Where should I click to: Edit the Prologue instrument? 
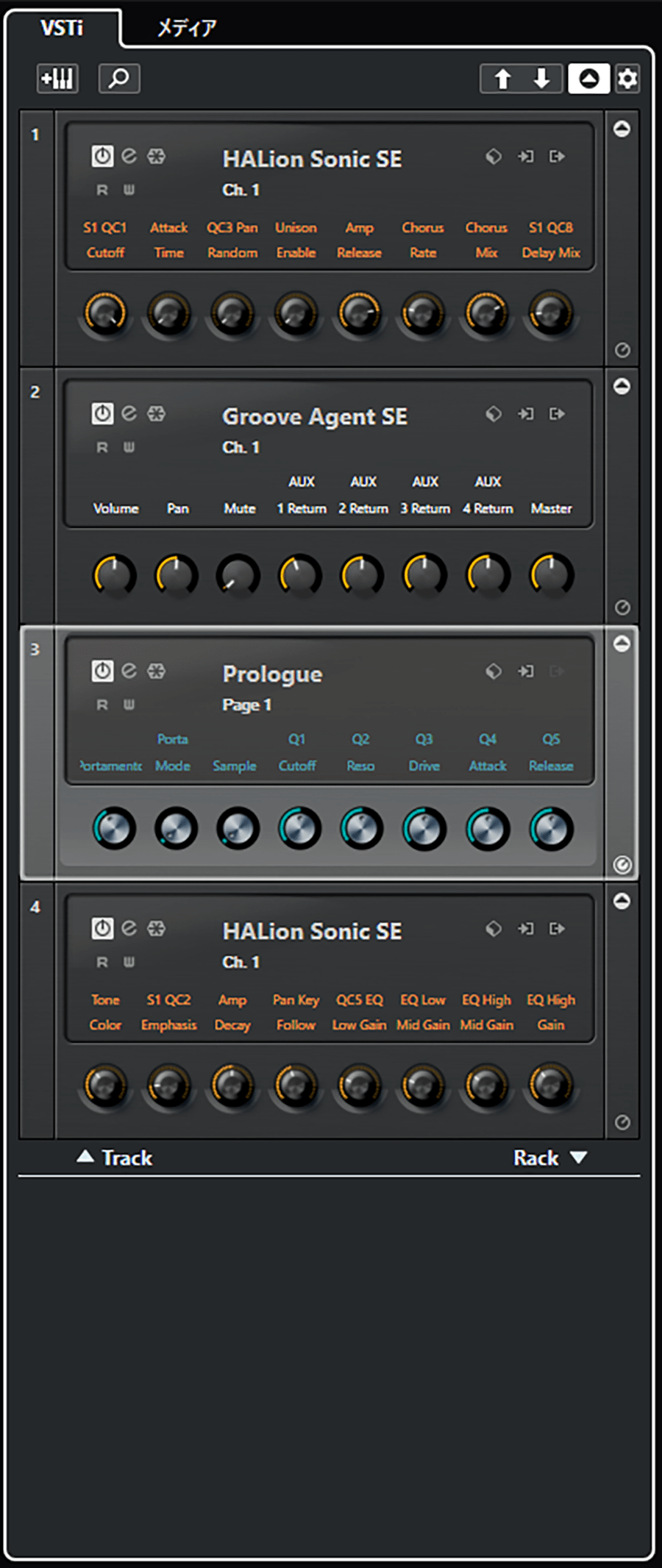click(129, 671)
